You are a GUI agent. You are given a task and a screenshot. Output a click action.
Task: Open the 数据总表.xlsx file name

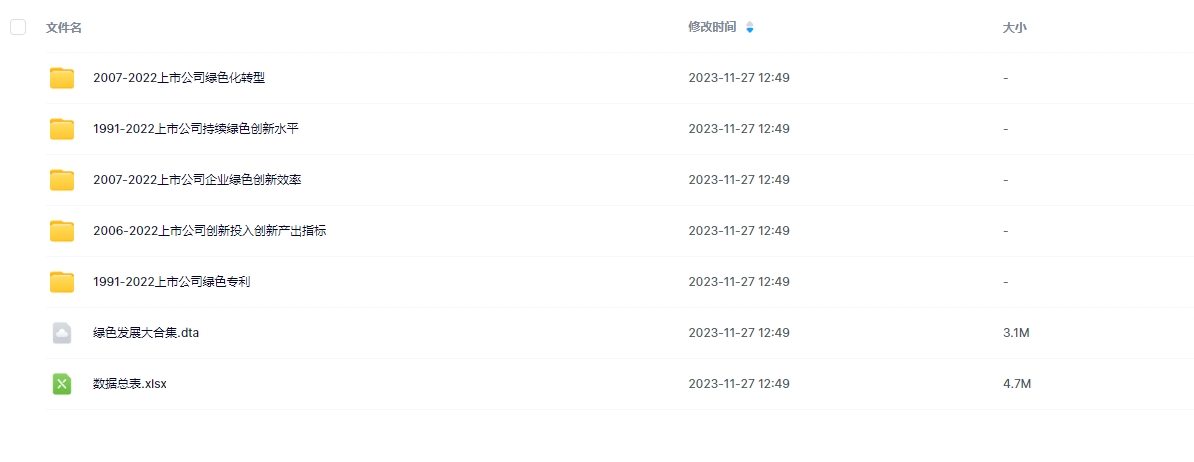[130, 384]
